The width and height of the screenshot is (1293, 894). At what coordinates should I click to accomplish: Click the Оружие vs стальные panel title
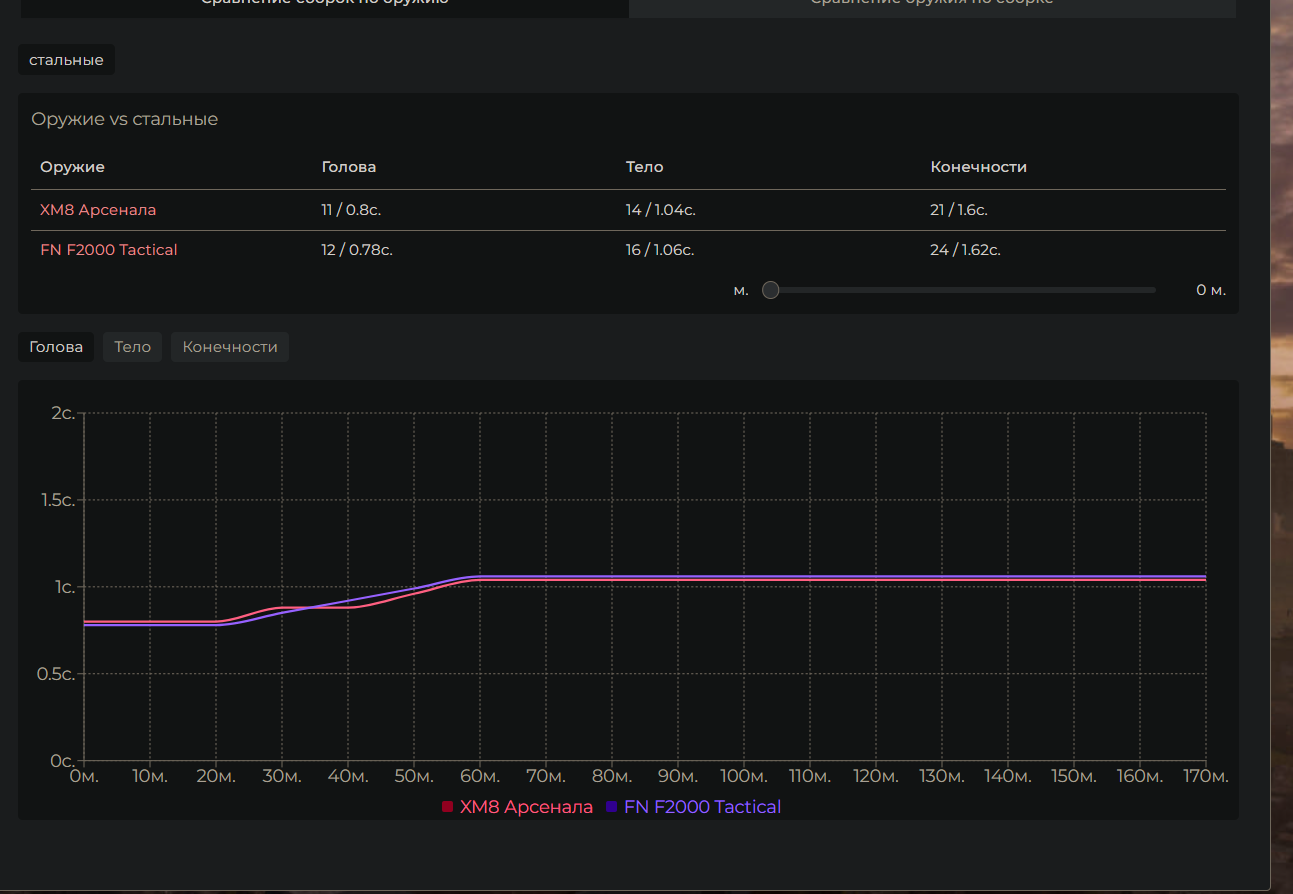click(124, 119)
